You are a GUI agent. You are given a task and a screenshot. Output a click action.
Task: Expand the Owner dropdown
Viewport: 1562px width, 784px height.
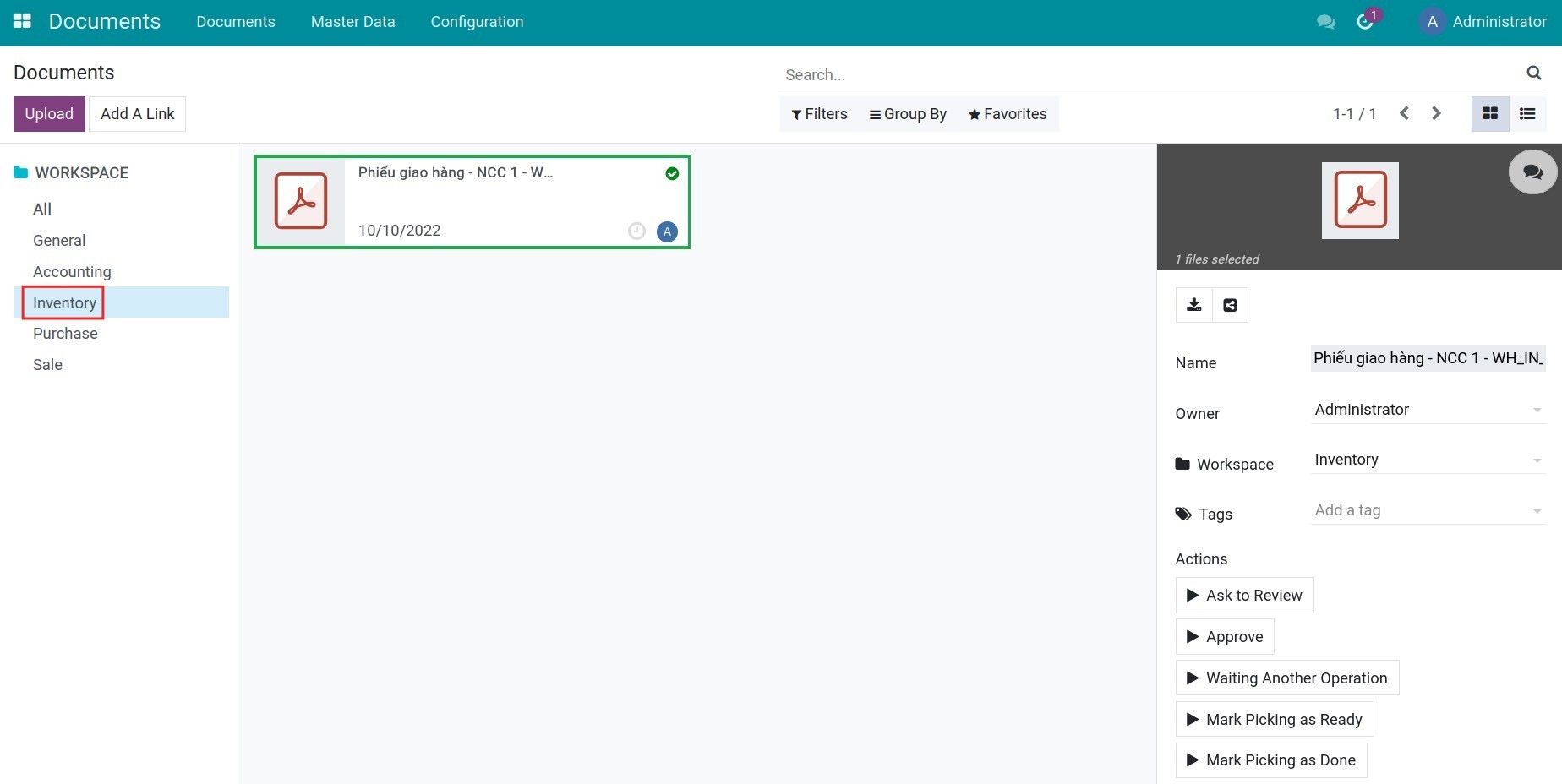click(x=1428, y=410)
